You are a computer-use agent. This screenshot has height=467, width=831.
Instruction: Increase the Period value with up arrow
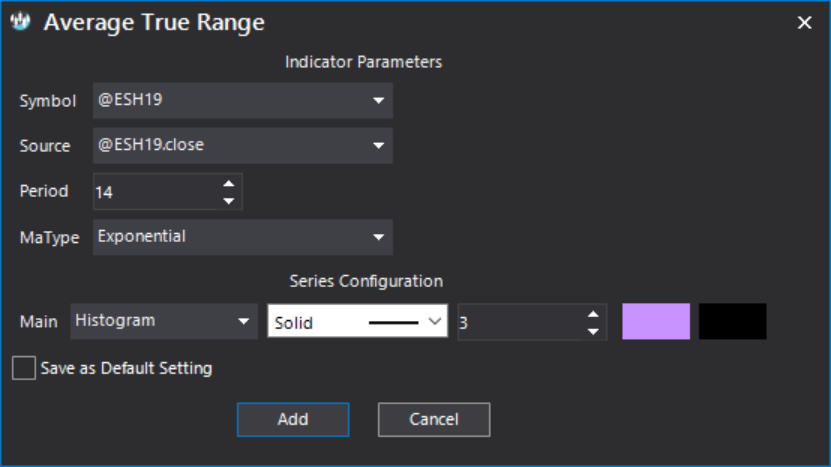(x=228, y=184)
